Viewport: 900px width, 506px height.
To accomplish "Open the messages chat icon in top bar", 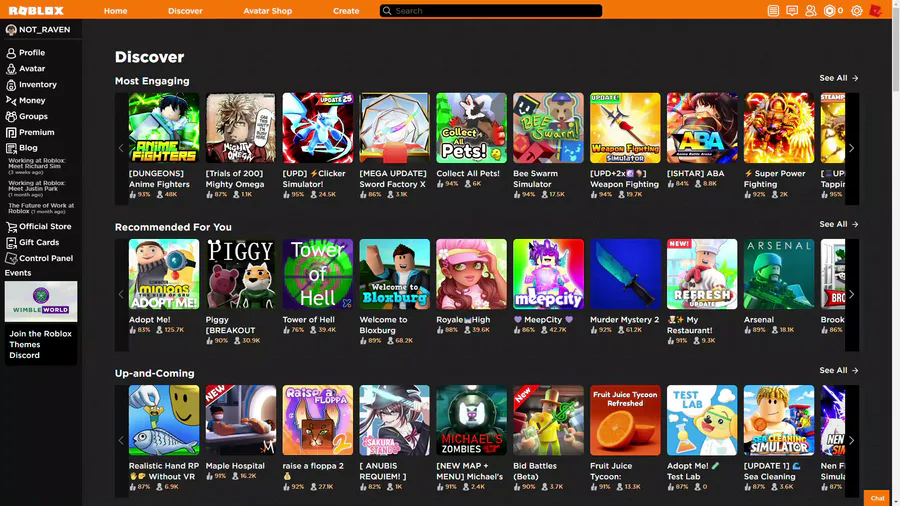I will point(792,10).
